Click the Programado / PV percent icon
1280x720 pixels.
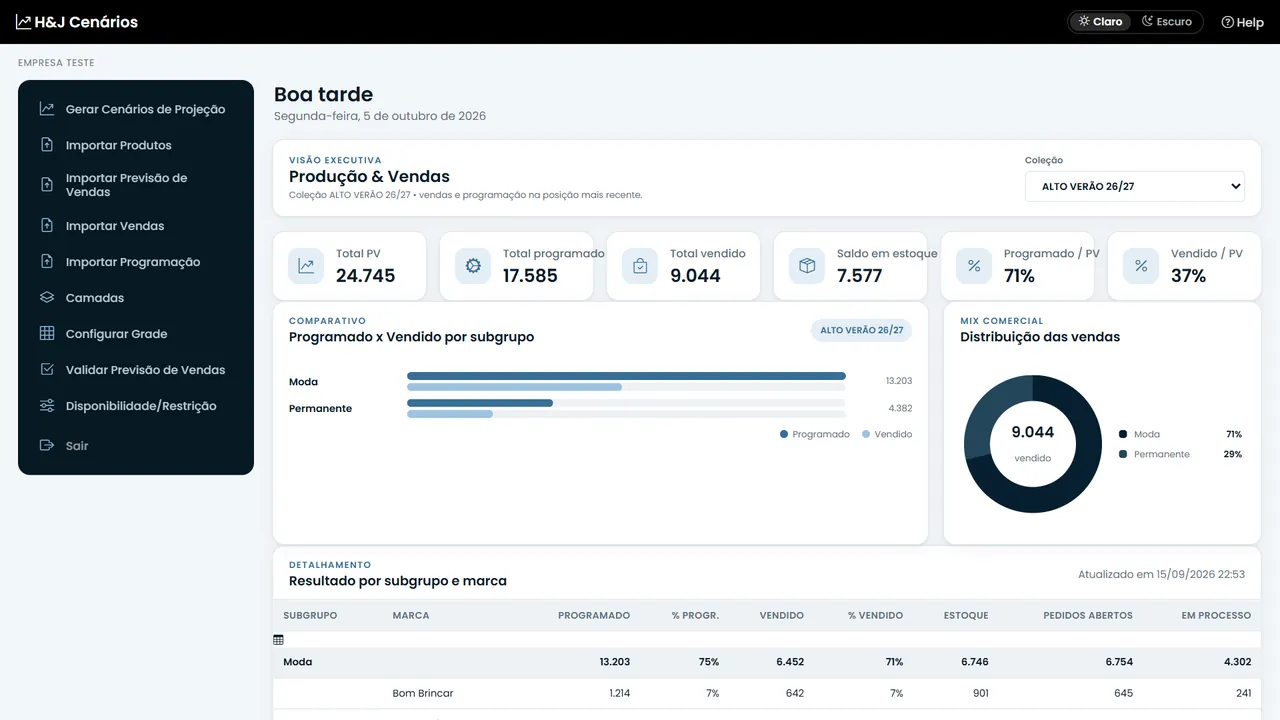[974, 266]
